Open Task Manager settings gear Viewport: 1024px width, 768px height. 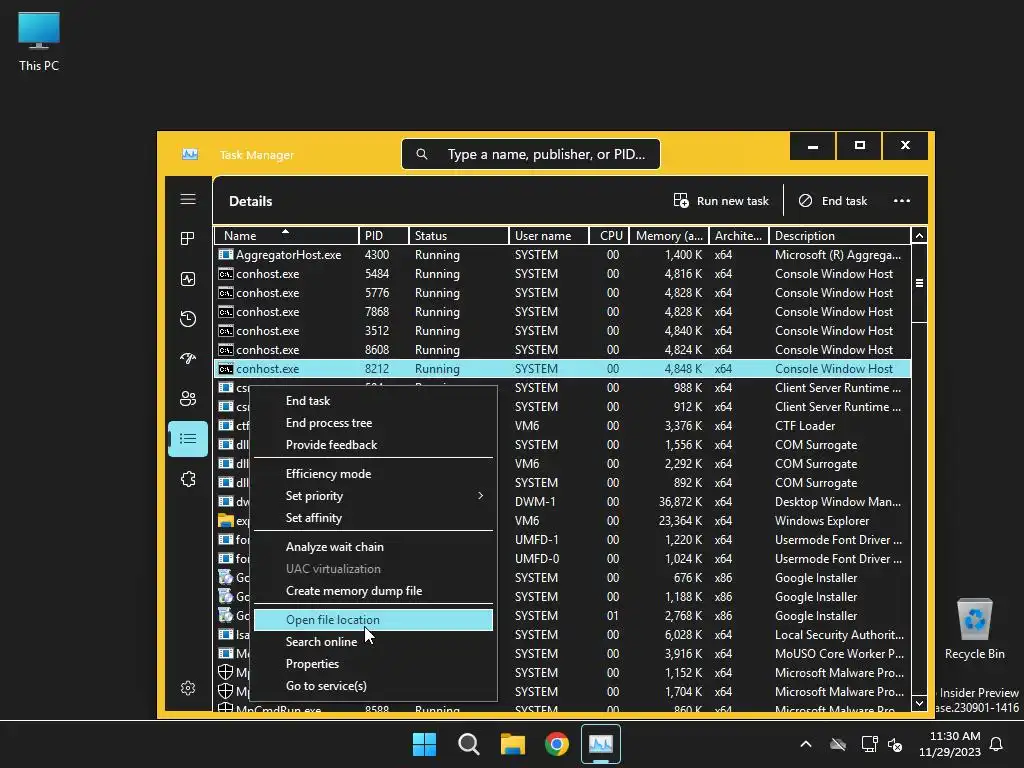click(x=188, y=688)
